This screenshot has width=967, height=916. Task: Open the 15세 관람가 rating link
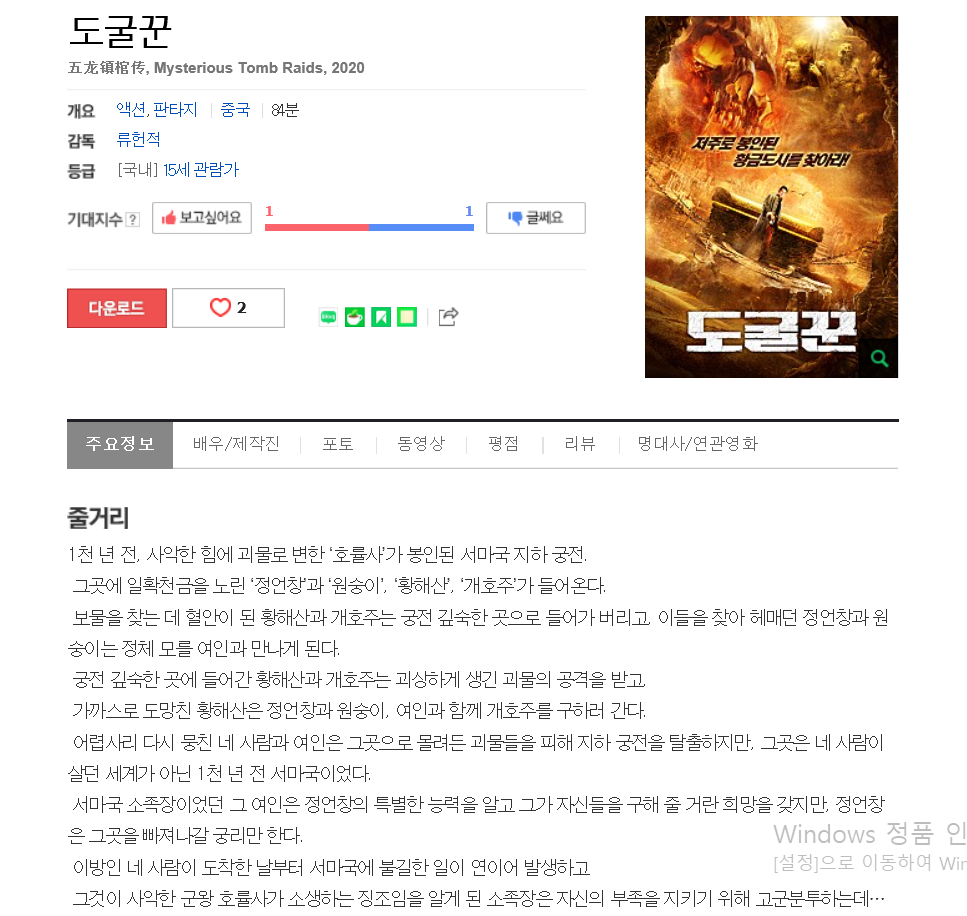click(201, 170)
